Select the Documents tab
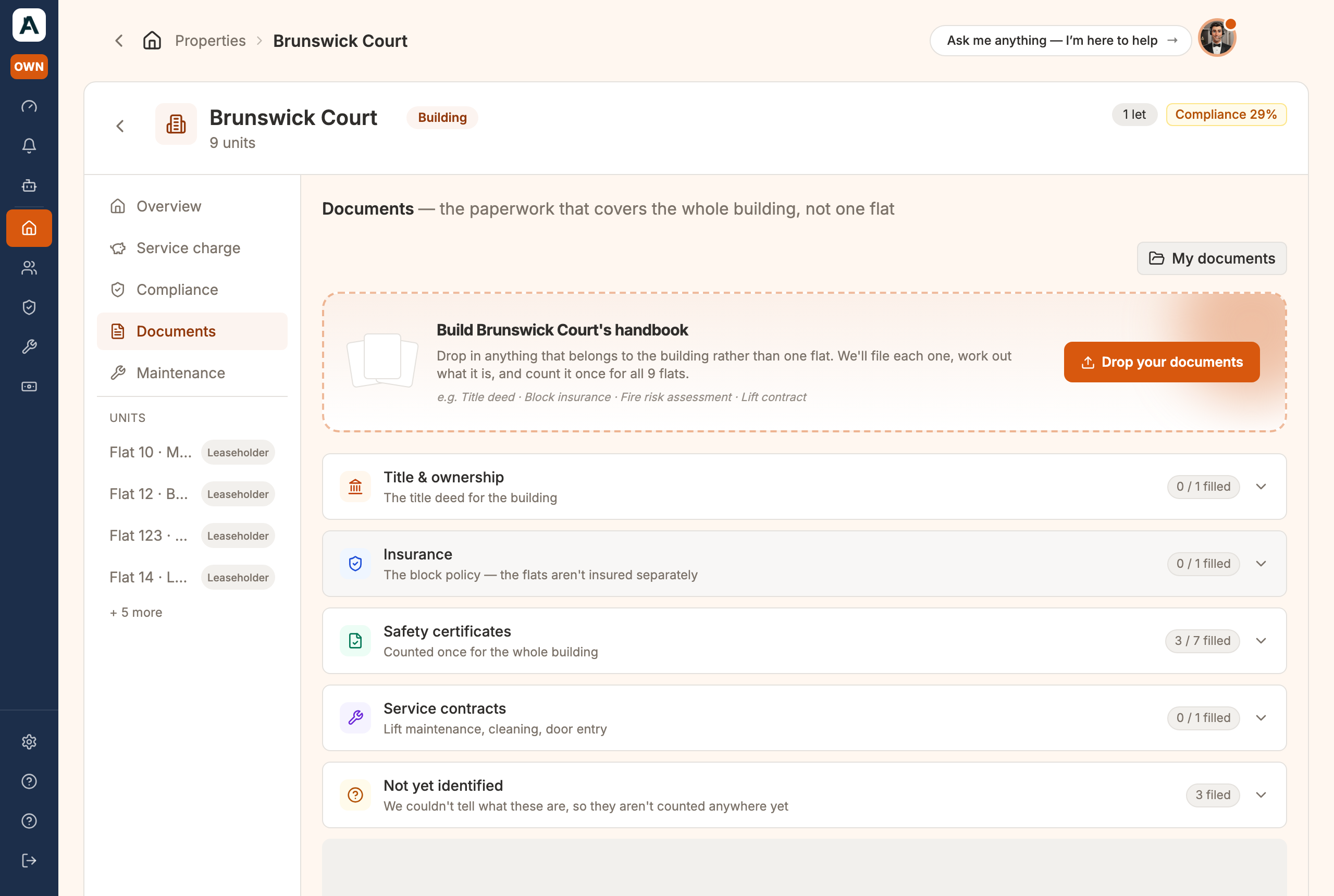This screenshot has width=1334, height=896. click(x=192, y=331)
